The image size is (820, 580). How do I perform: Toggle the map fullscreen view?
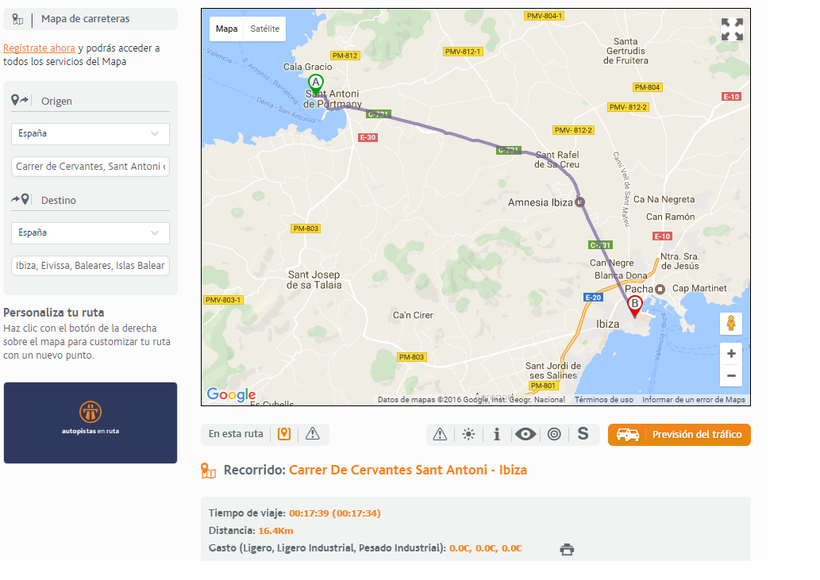(732, 30)
